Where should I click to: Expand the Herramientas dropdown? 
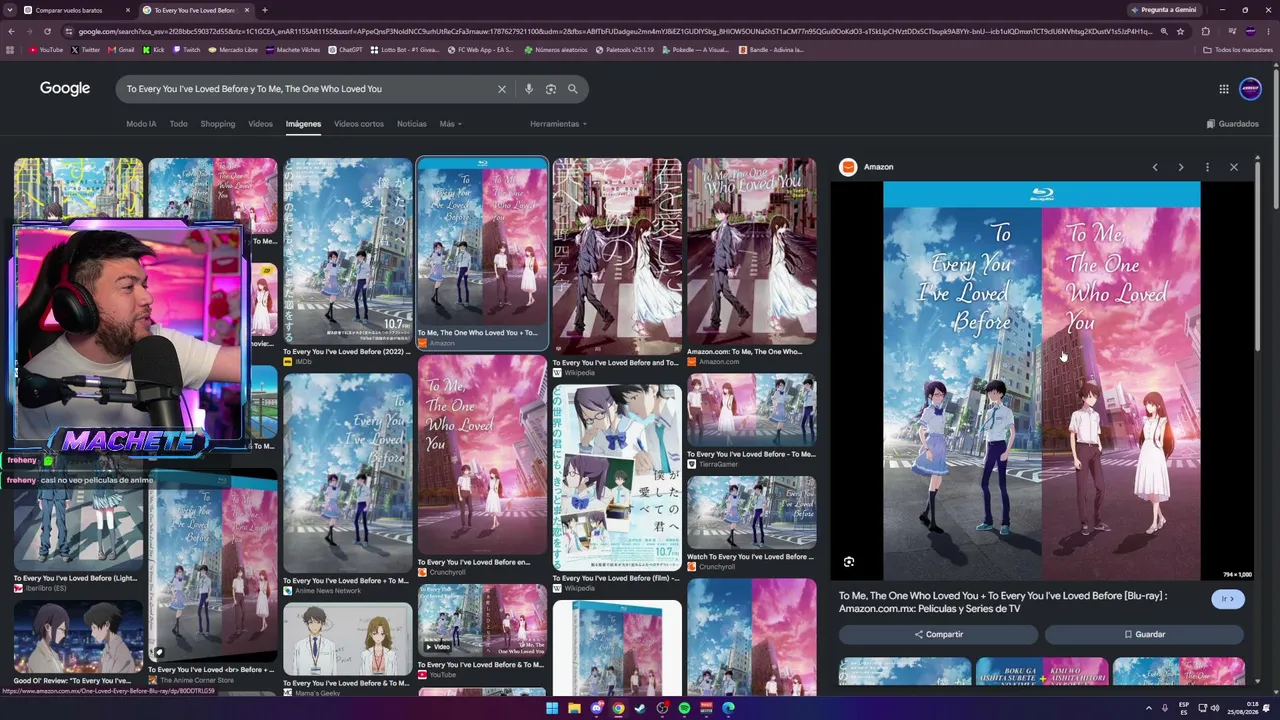(558, 124)
